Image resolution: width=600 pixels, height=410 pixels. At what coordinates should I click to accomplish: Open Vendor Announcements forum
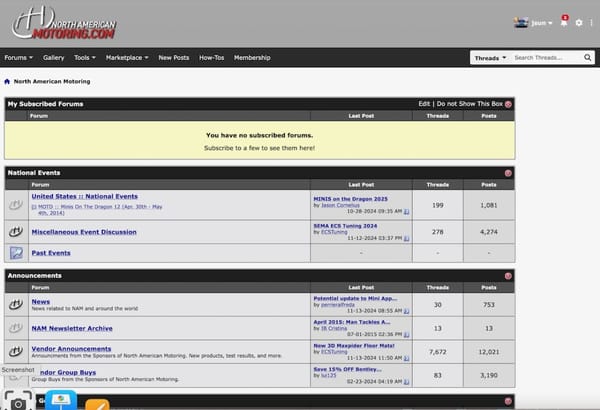coord(71,349)
